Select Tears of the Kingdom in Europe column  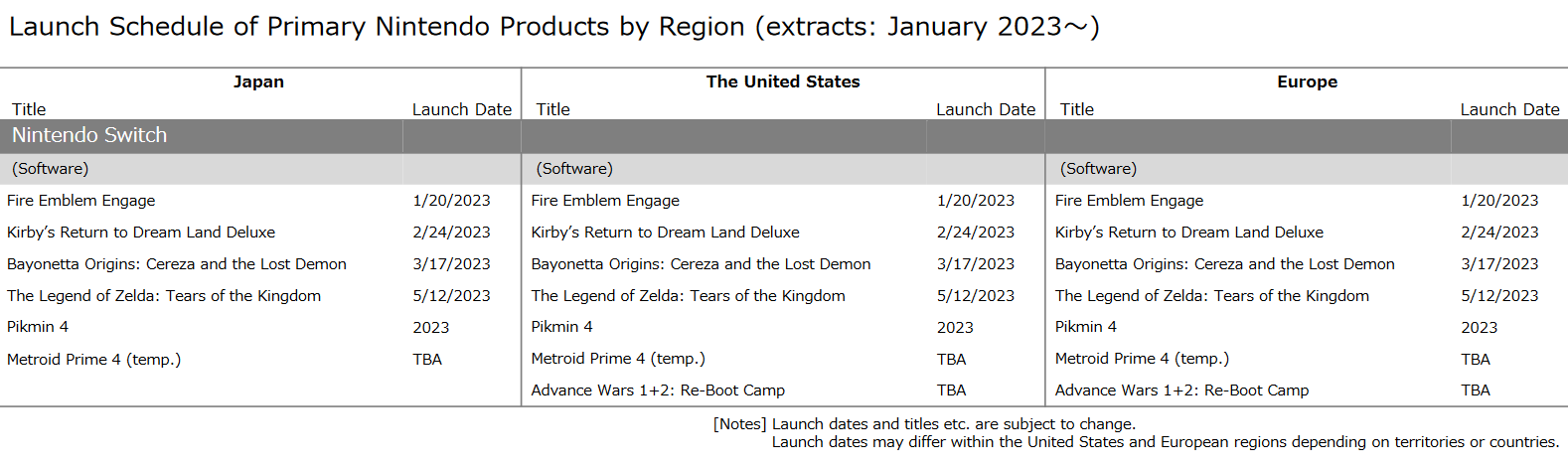click(1212, 296)
